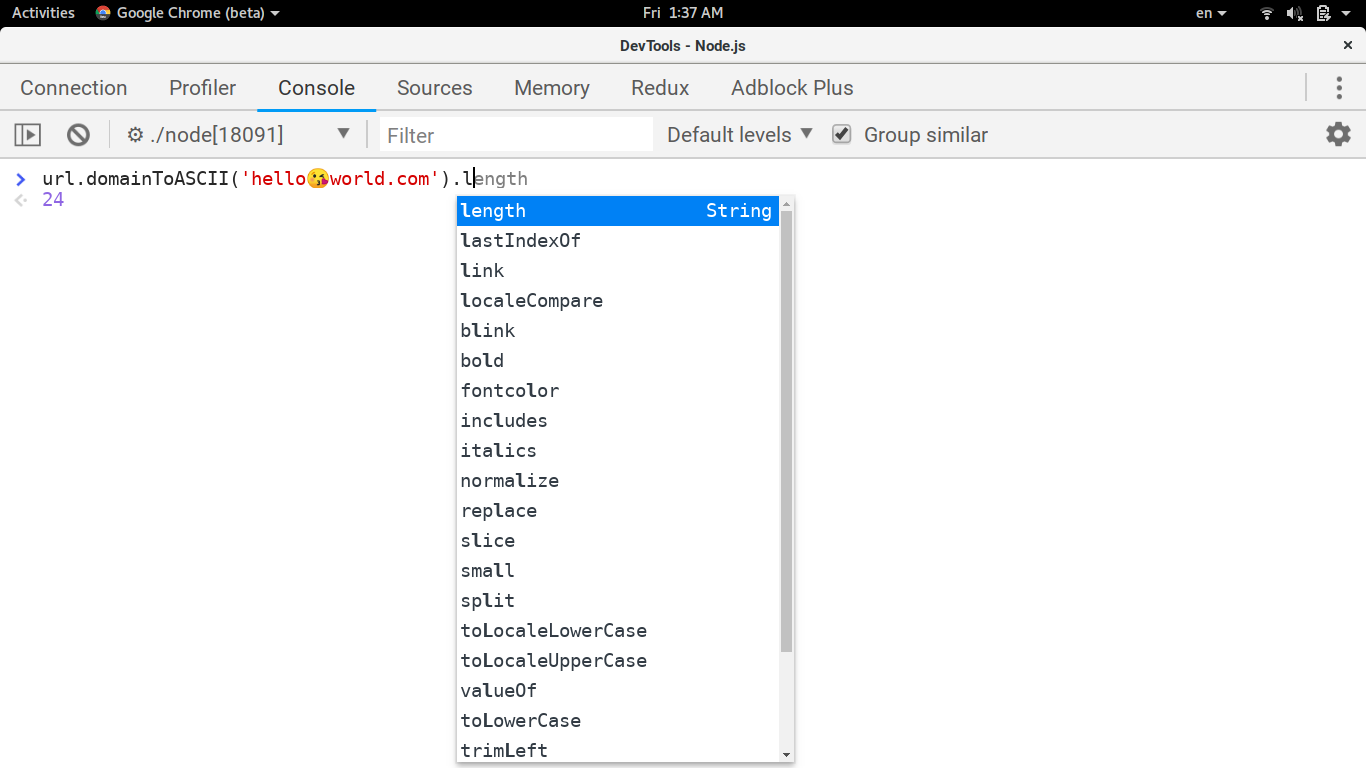Viewport: 1366px width, 768px height.
Task: Click the Chrome icon in top bar
Action: (x=103, y=13)
